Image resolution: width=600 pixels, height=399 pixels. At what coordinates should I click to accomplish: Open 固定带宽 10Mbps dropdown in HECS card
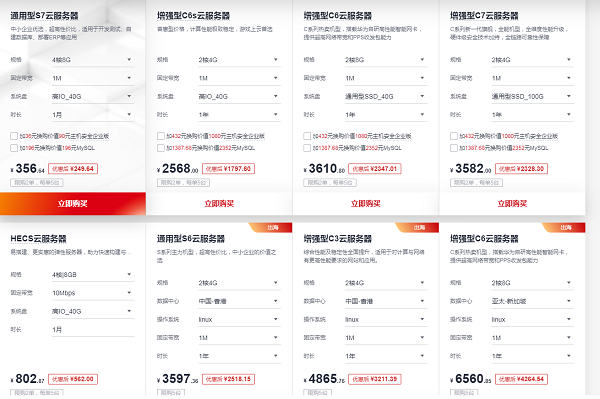click(x=93, y=293)
